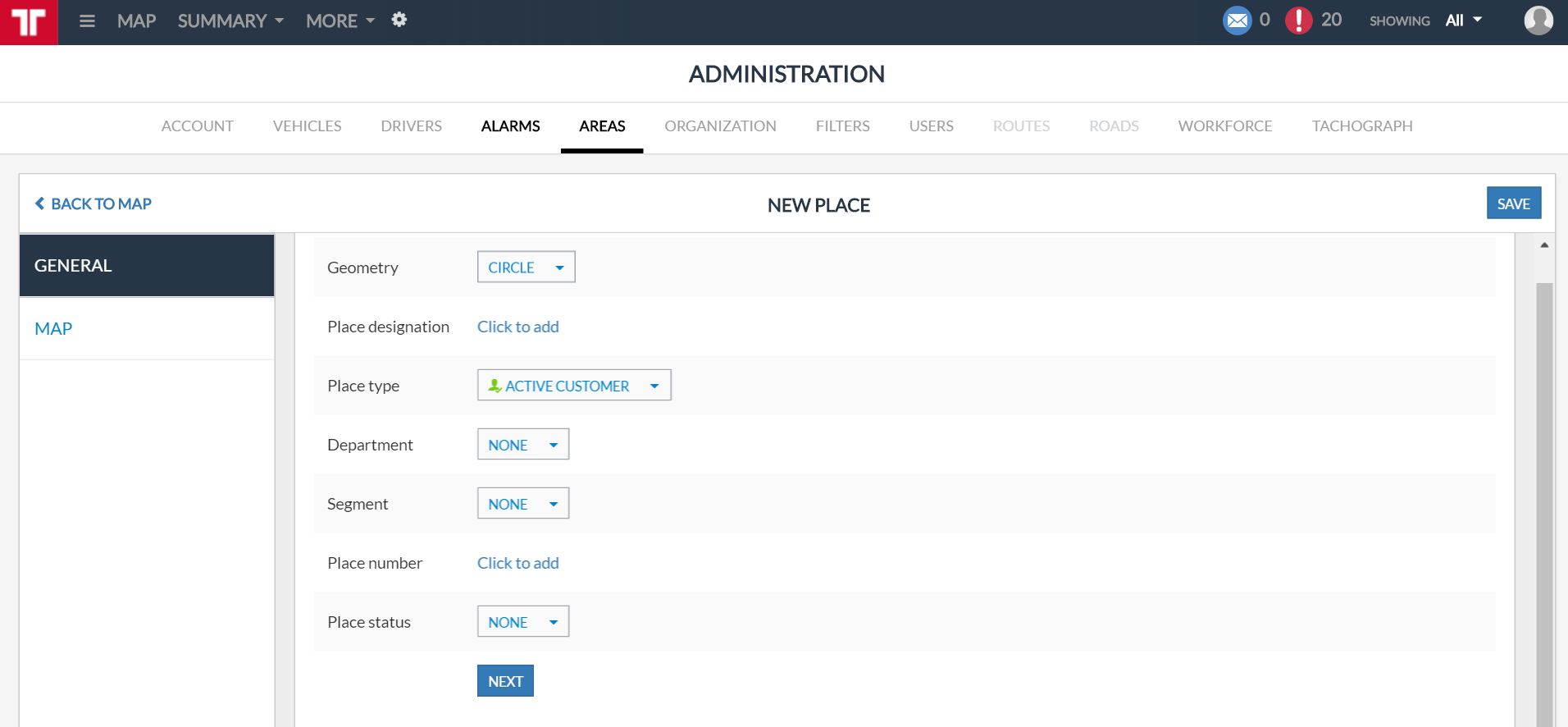Expand the Place status dropdown

tap(522, 622)
